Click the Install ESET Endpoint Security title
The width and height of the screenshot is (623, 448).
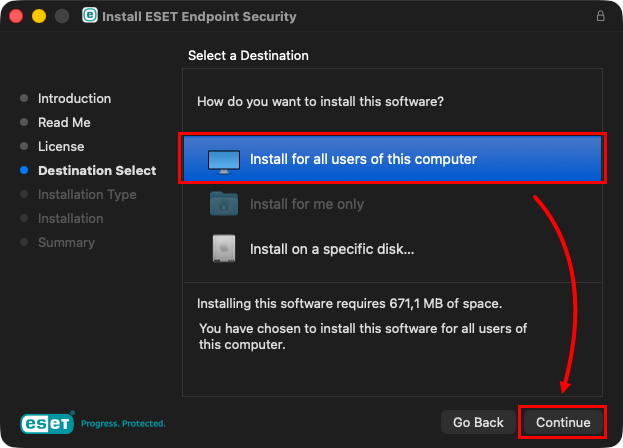(199, 17)
